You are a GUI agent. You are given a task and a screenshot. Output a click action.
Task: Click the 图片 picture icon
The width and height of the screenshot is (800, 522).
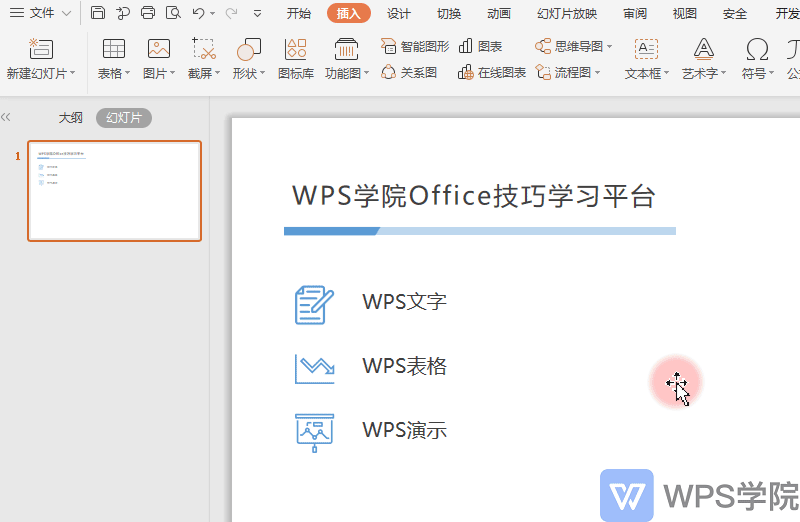click(x=159, y=49)
